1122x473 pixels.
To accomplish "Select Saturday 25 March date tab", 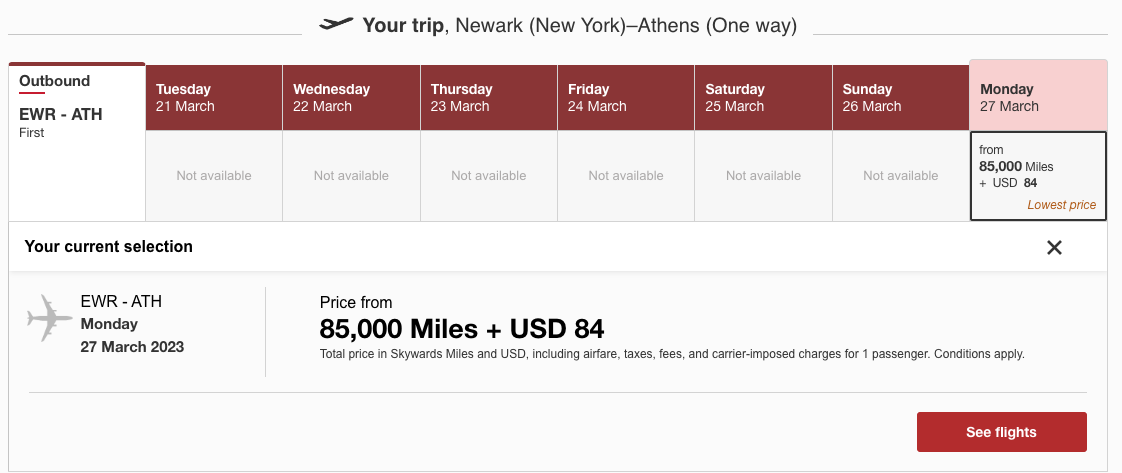I will pyautogui.click(x=763, y=98).
